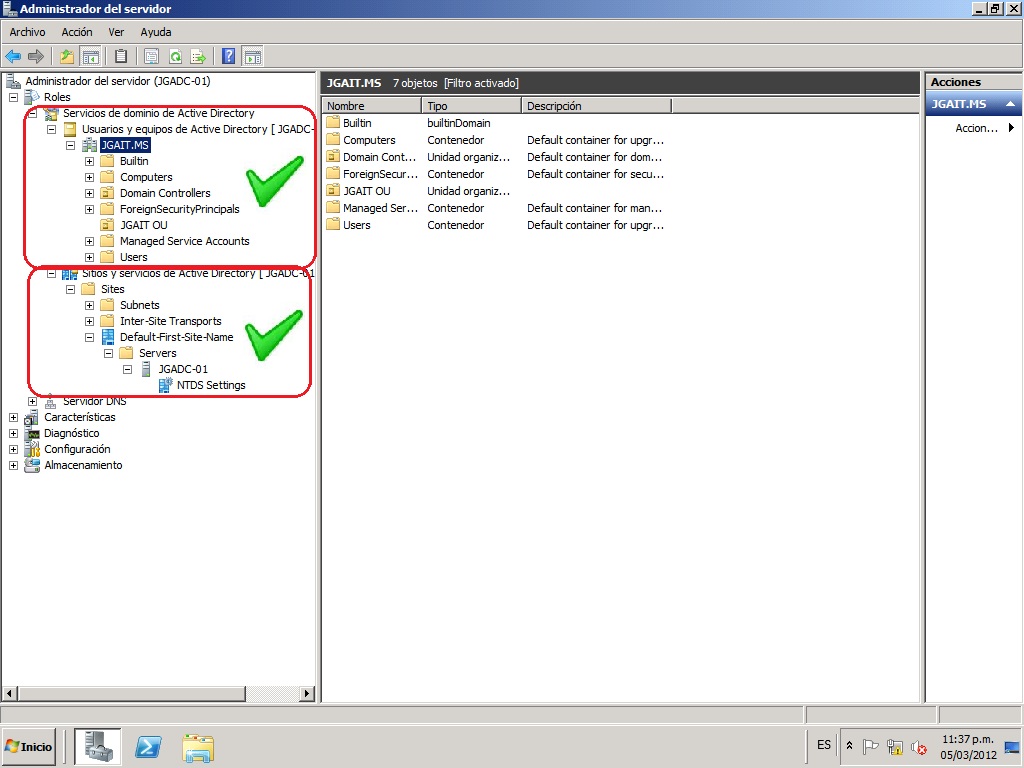Viewport: 1024px width, 768px height.
Task: Collapse the Roles node
Action: (x=14, y=97)
